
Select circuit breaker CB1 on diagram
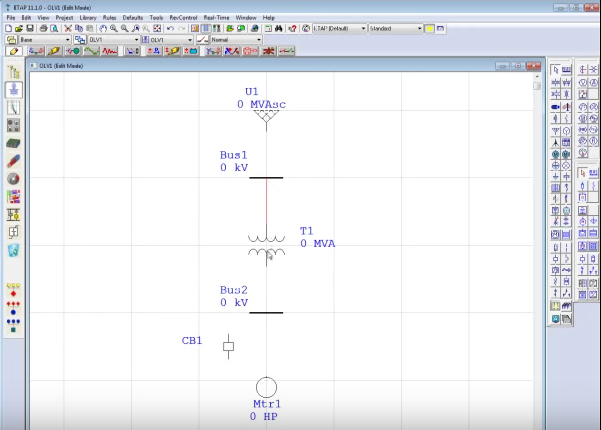[228, 346]
